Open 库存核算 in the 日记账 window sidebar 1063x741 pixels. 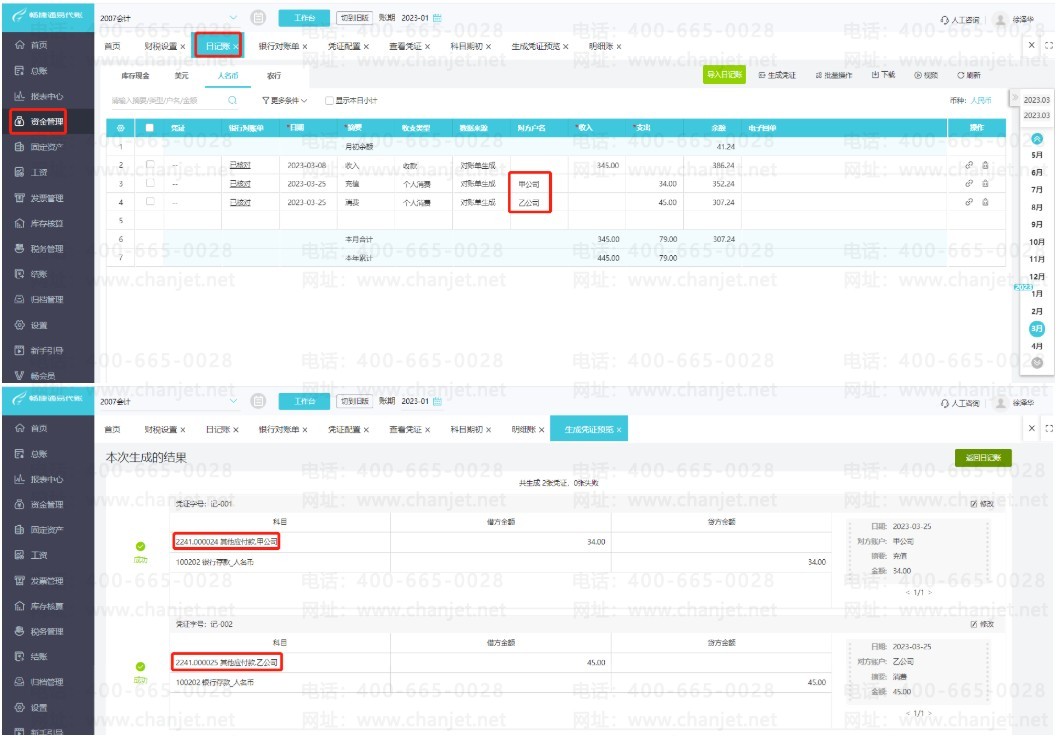pyautogui.click(x=39, y=223)
